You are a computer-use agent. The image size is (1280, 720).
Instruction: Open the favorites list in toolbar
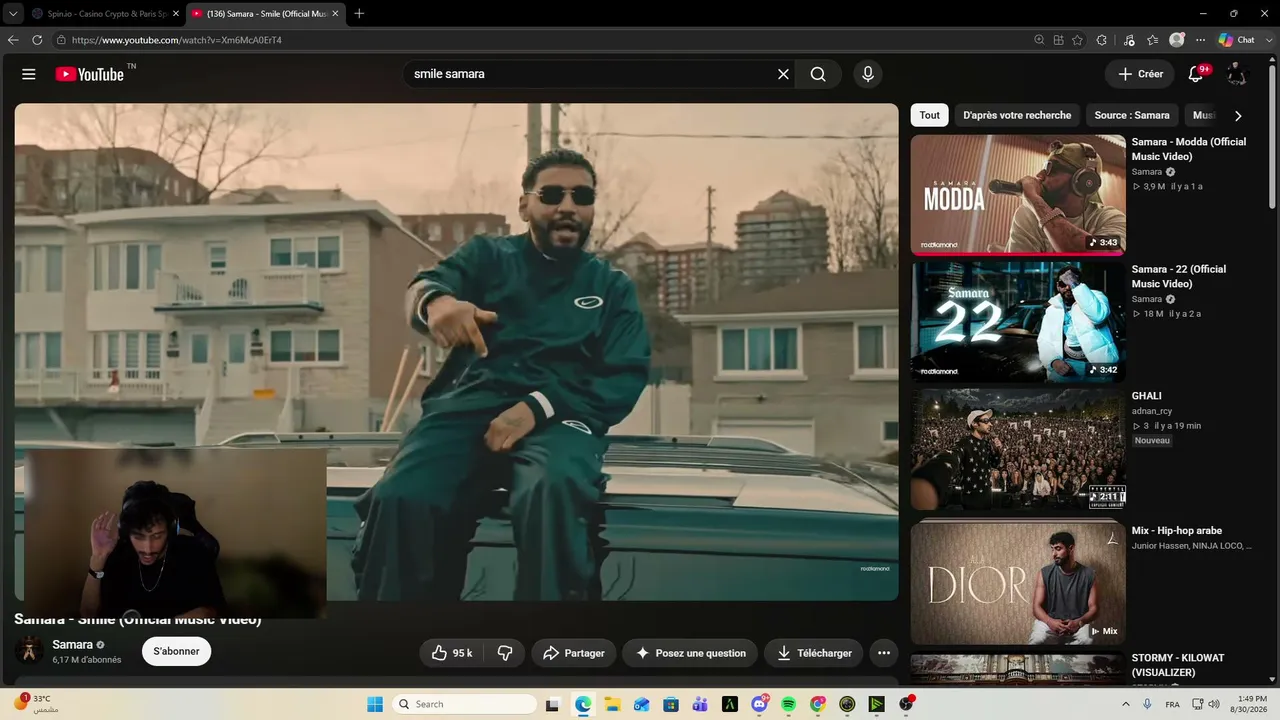coord(1153,40)
